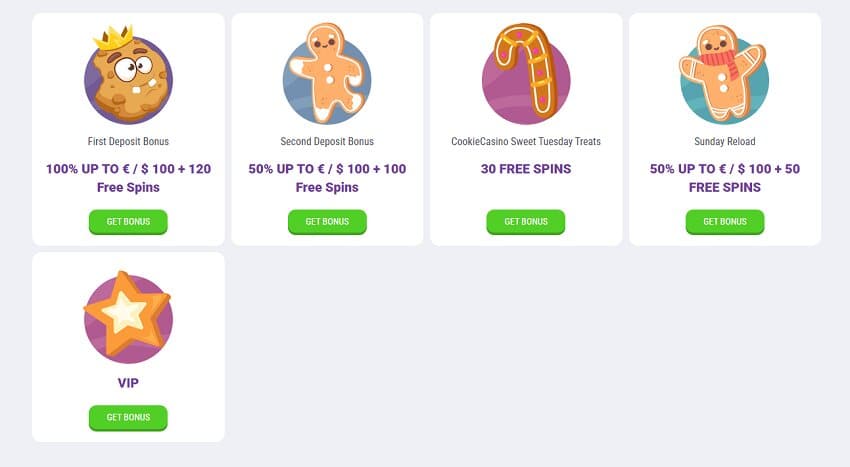Open the Second Deposit Bonus title
The image size is (850, 467).
(327, 142)
